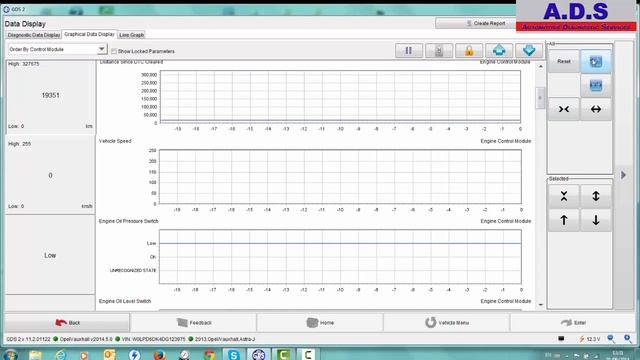Viewport: 640px width, 360px height.
Task: Click the green Camtasia taskbar icon
Action: (x=283, y=355)
